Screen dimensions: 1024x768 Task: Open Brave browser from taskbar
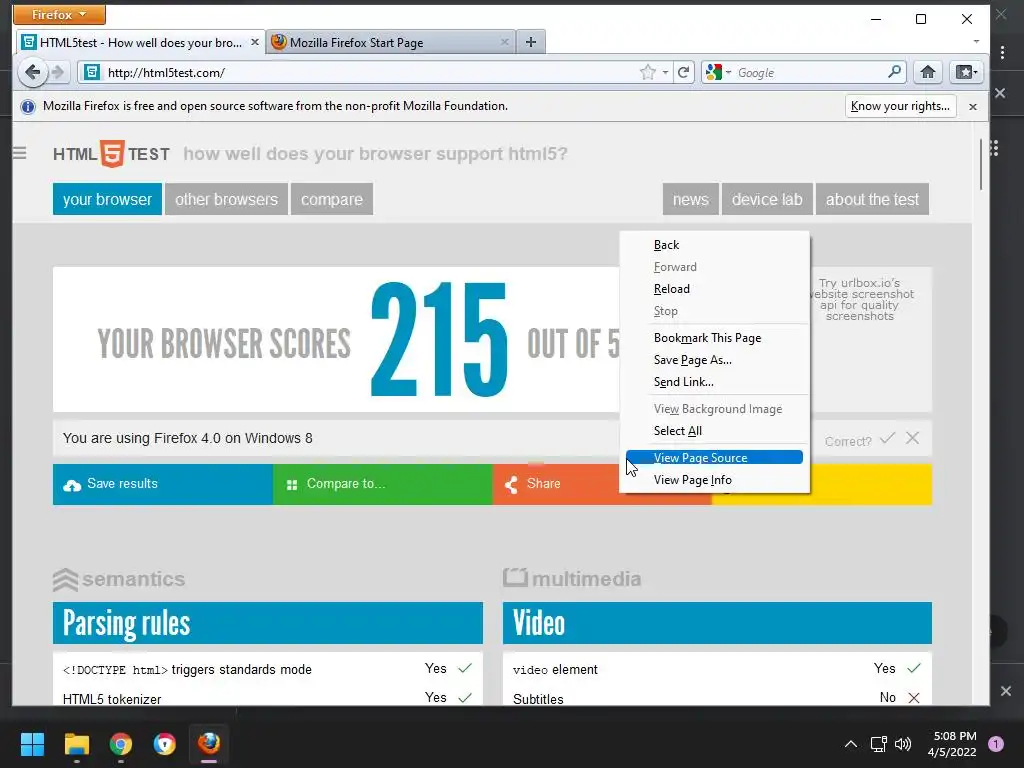[165, 744]
